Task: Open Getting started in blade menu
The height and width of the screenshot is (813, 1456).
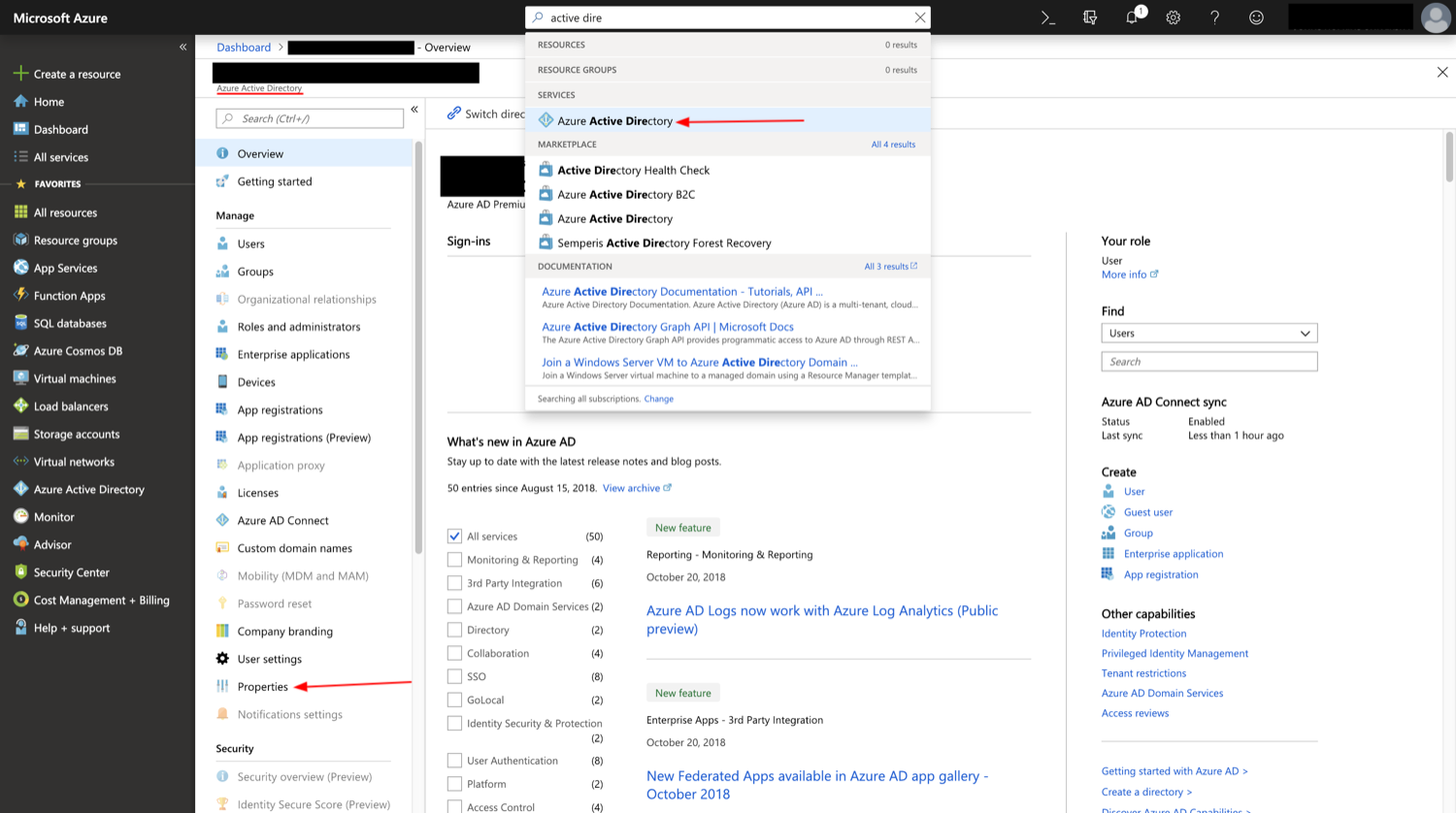Action: [x=275, y=181]
